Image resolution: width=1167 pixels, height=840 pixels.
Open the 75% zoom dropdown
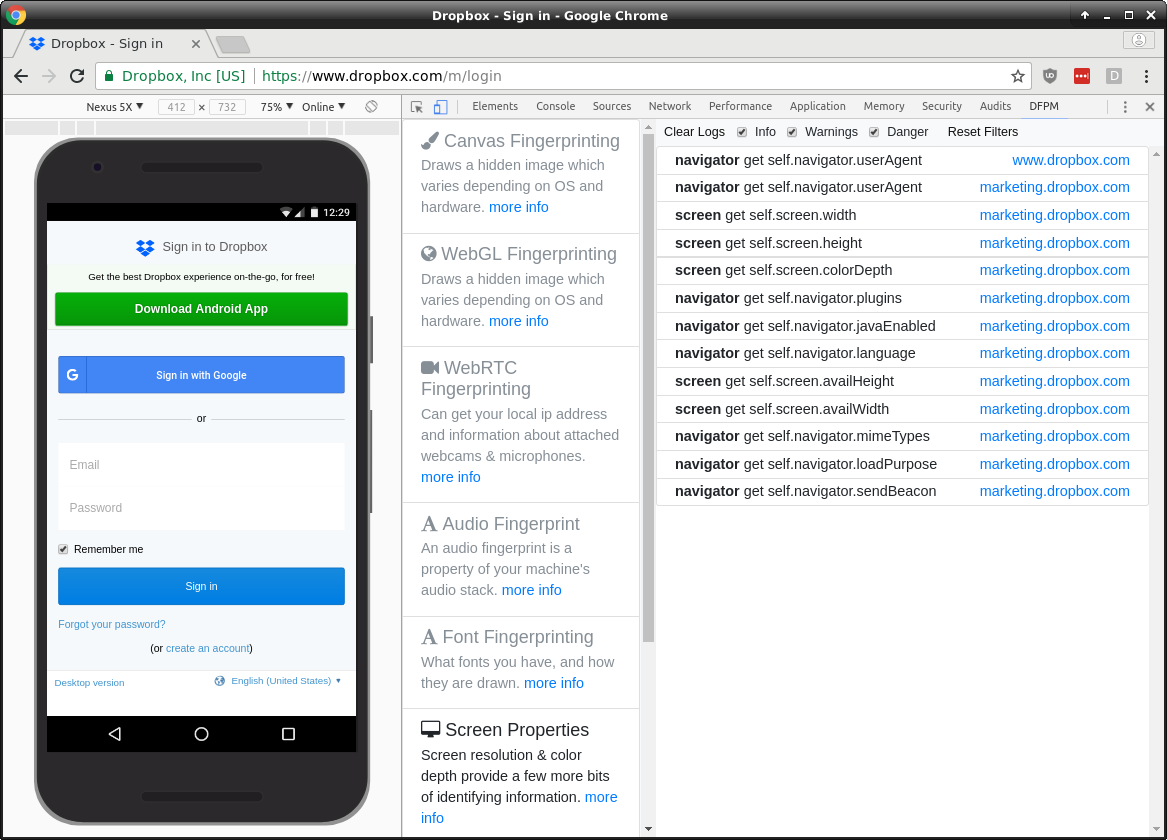pyautogui.click(x=277, y=107)
